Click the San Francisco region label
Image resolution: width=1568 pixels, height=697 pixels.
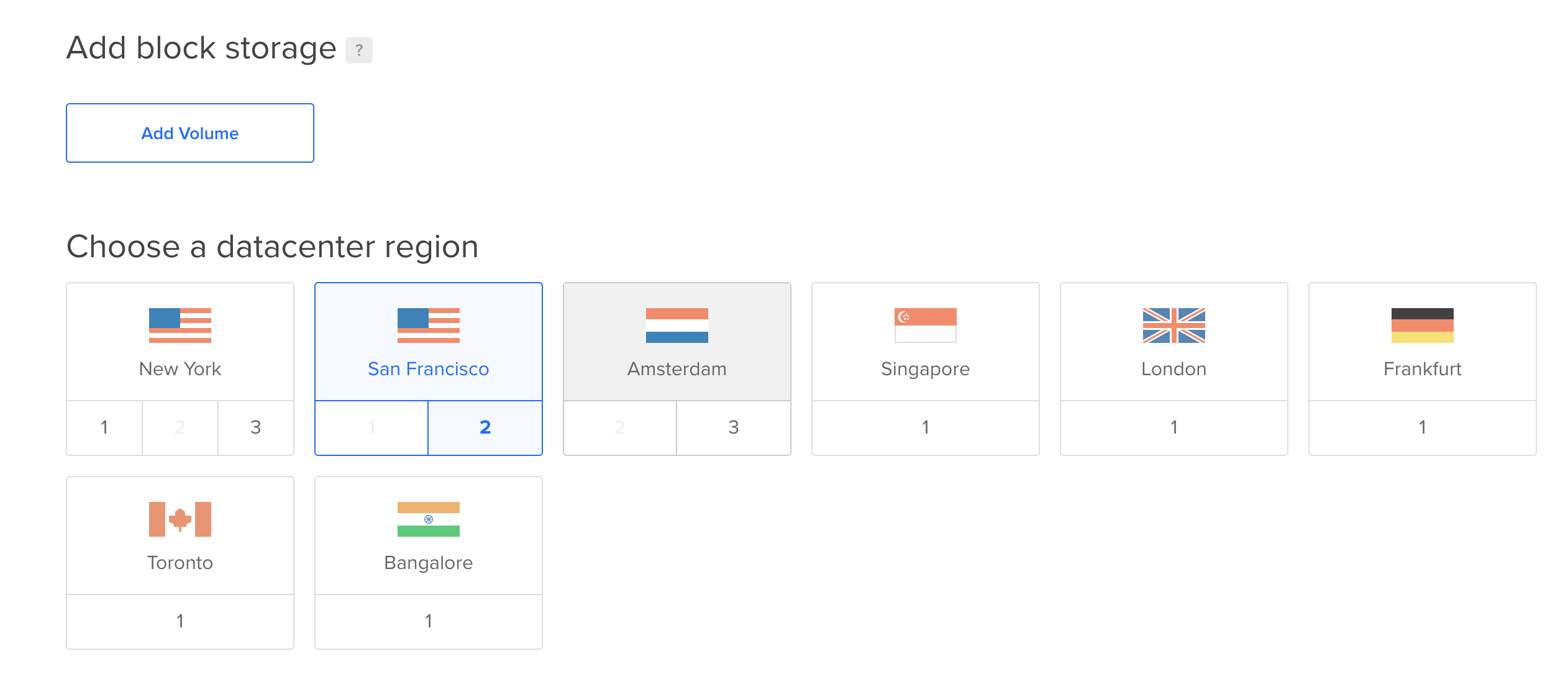pos(429,369)
